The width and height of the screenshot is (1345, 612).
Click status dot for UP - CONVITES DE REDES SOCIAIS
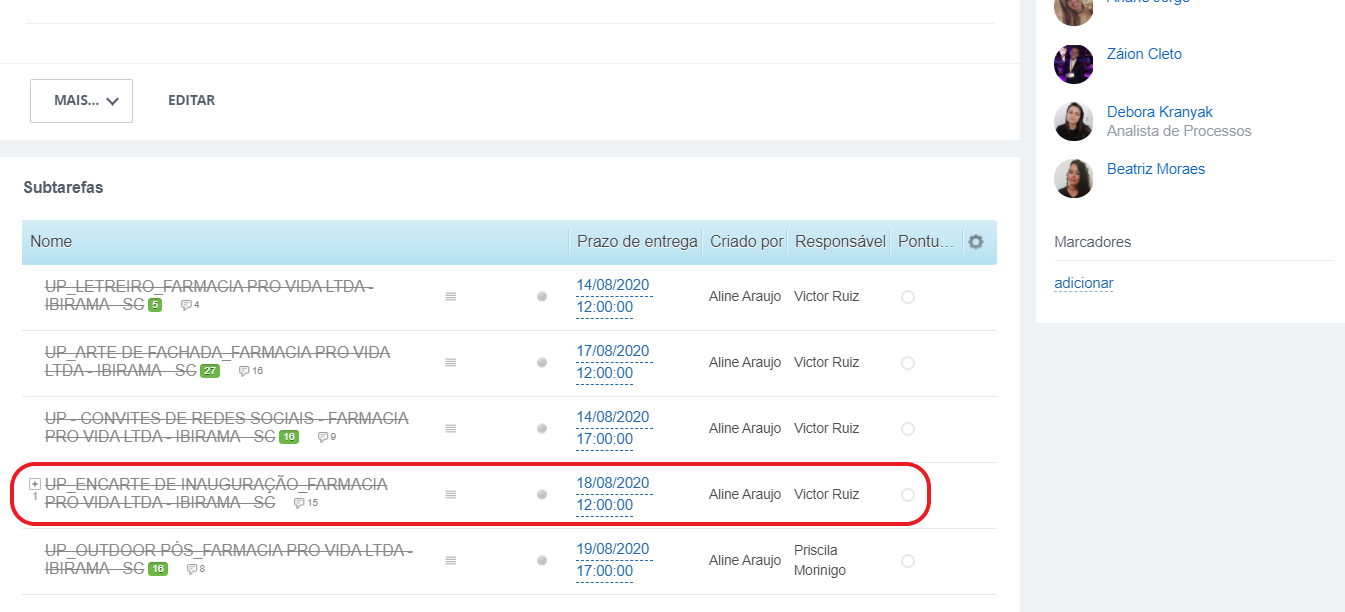542,429
